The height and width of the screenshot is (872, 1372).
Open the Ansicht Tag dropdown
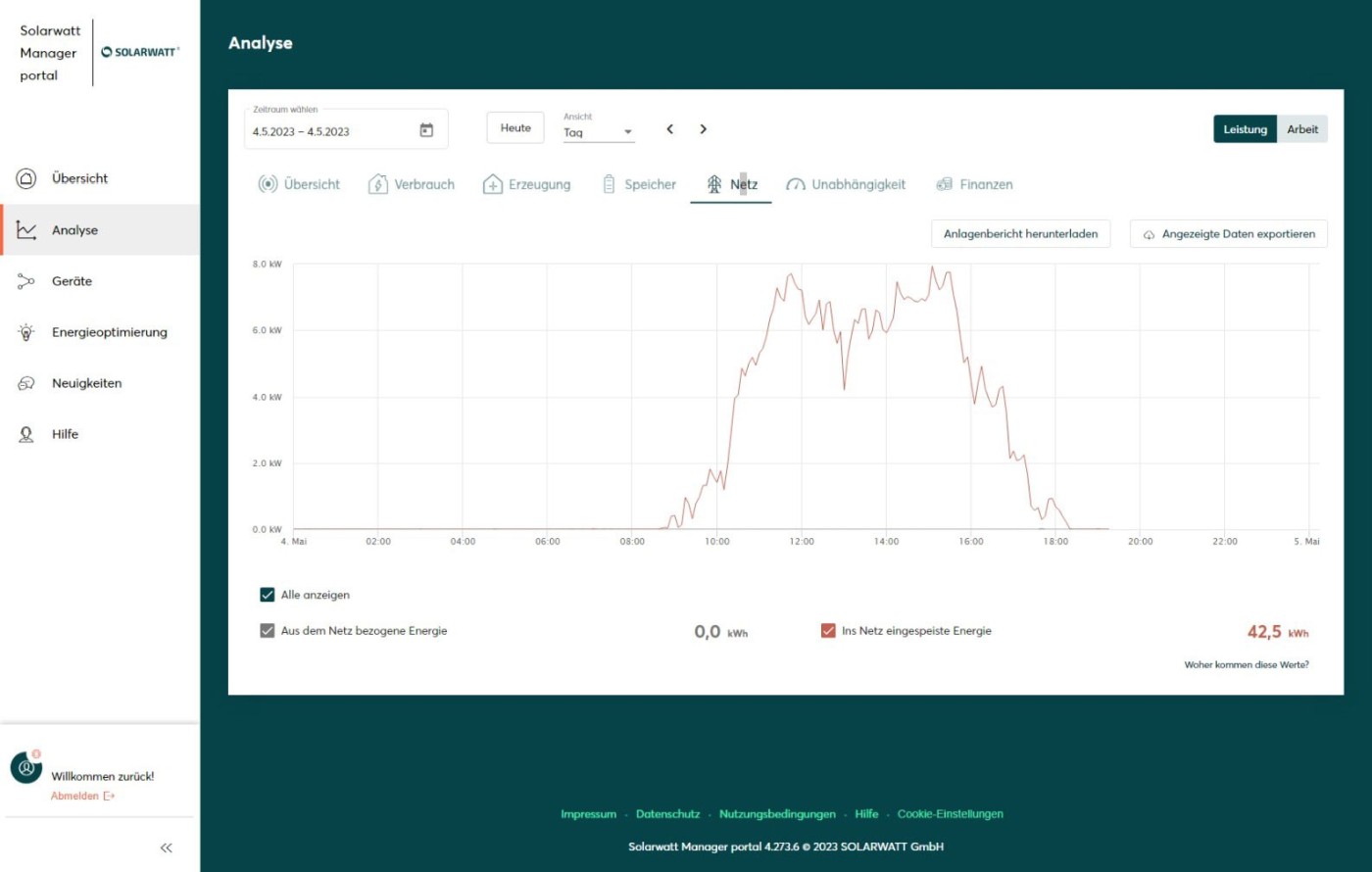tap(599, 132)
